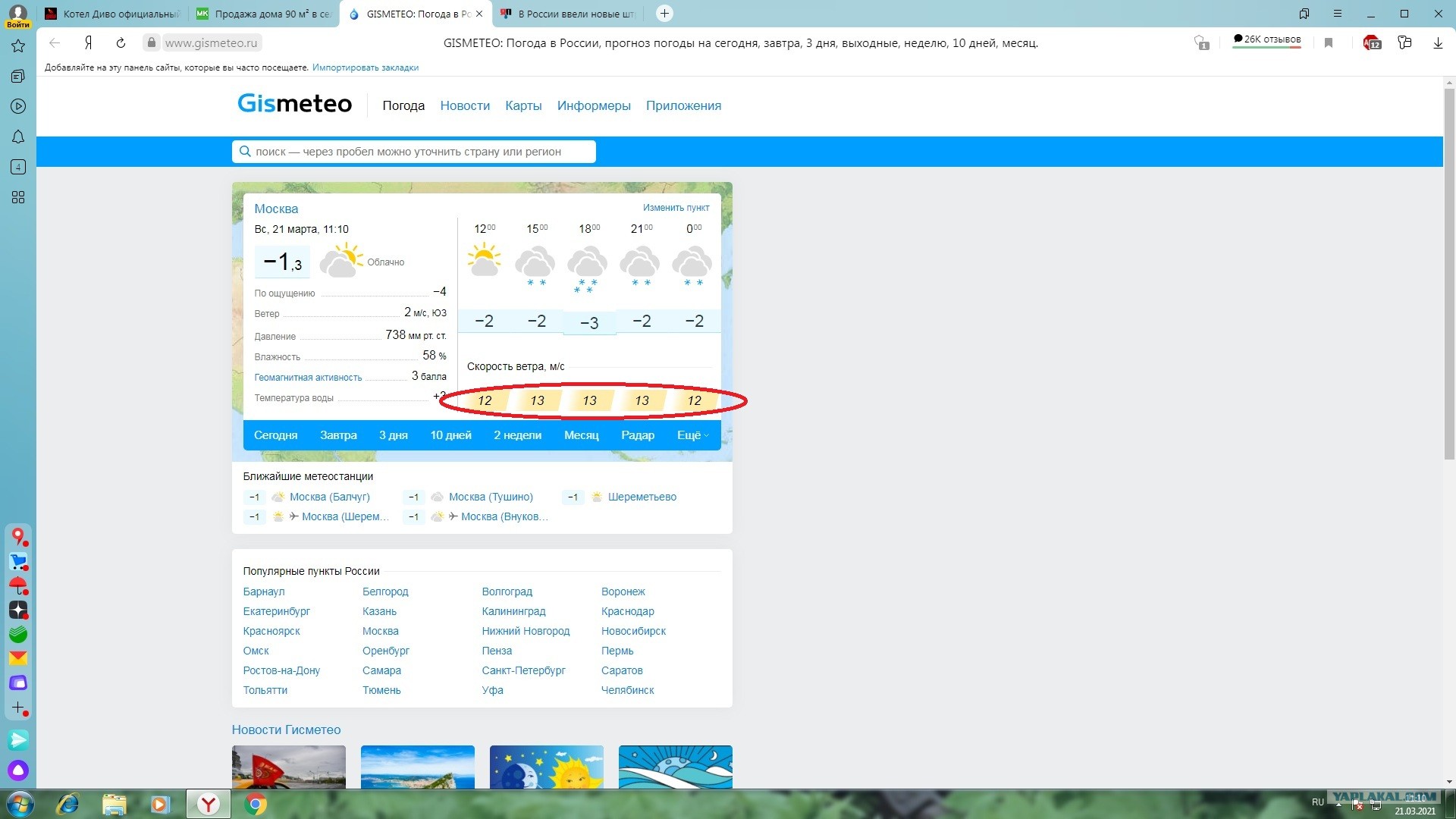Open Protect shield indicator in address bar
Screen dimensions: 1456x819
click(x=1201, y=43)
